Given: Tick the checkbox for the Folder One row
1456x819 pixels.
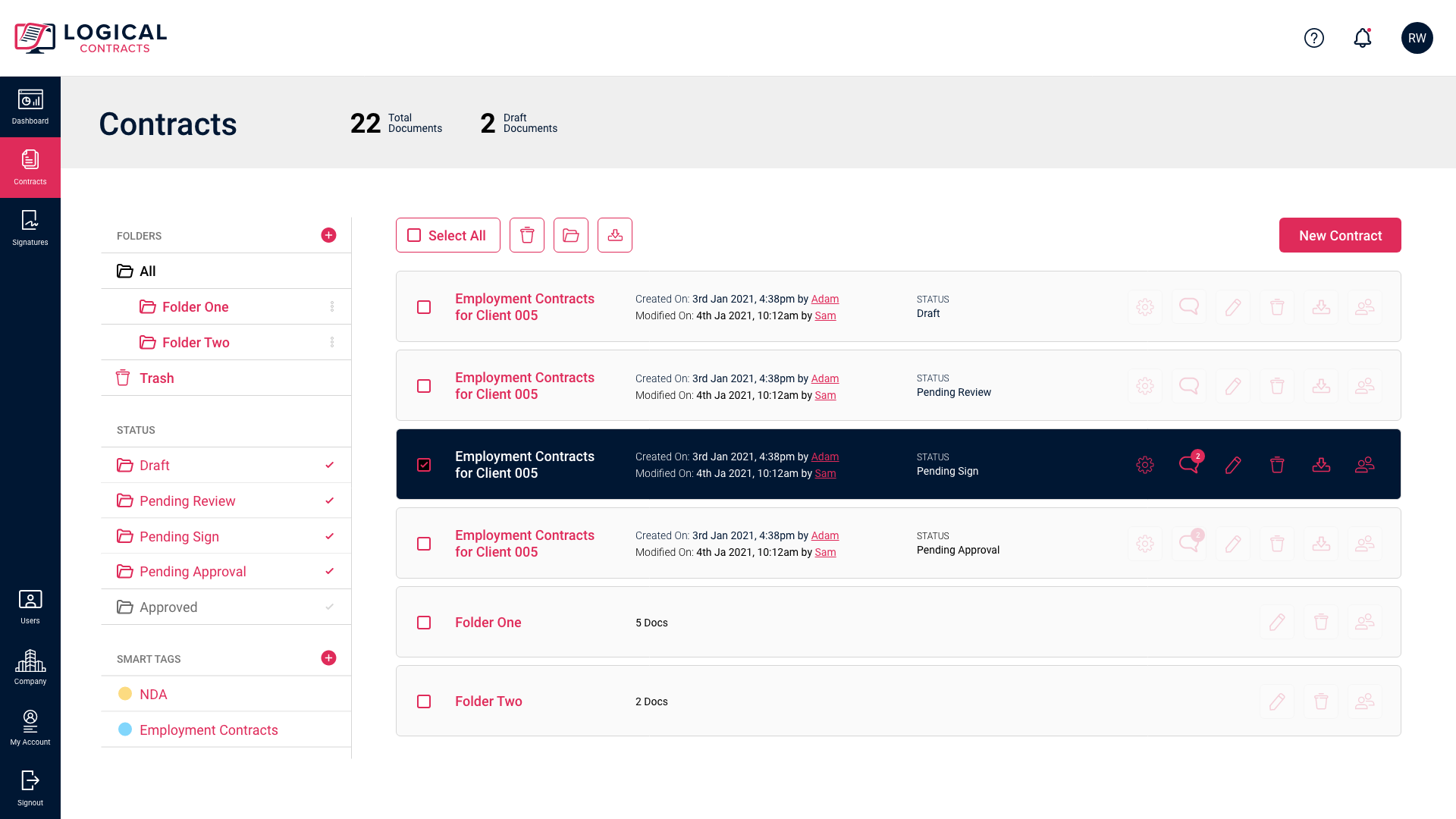Looking at the screenshot, I should click(x=424, y=623).
